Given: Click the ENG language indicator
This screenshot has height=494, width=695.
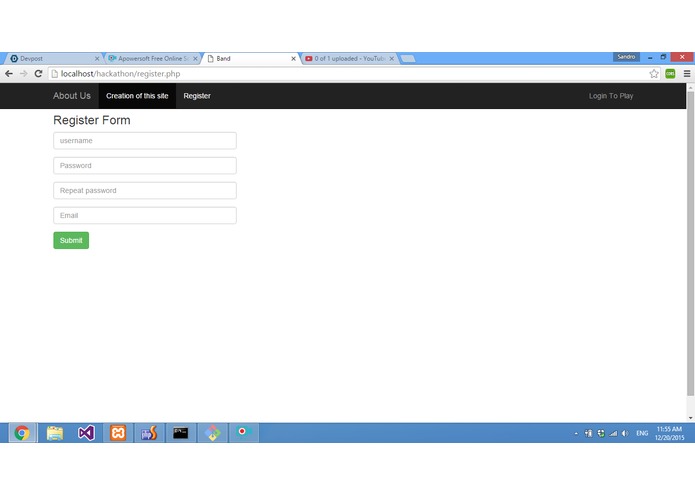Looking at the screenshot, I should pyautogui.click(x=642, y=433).
